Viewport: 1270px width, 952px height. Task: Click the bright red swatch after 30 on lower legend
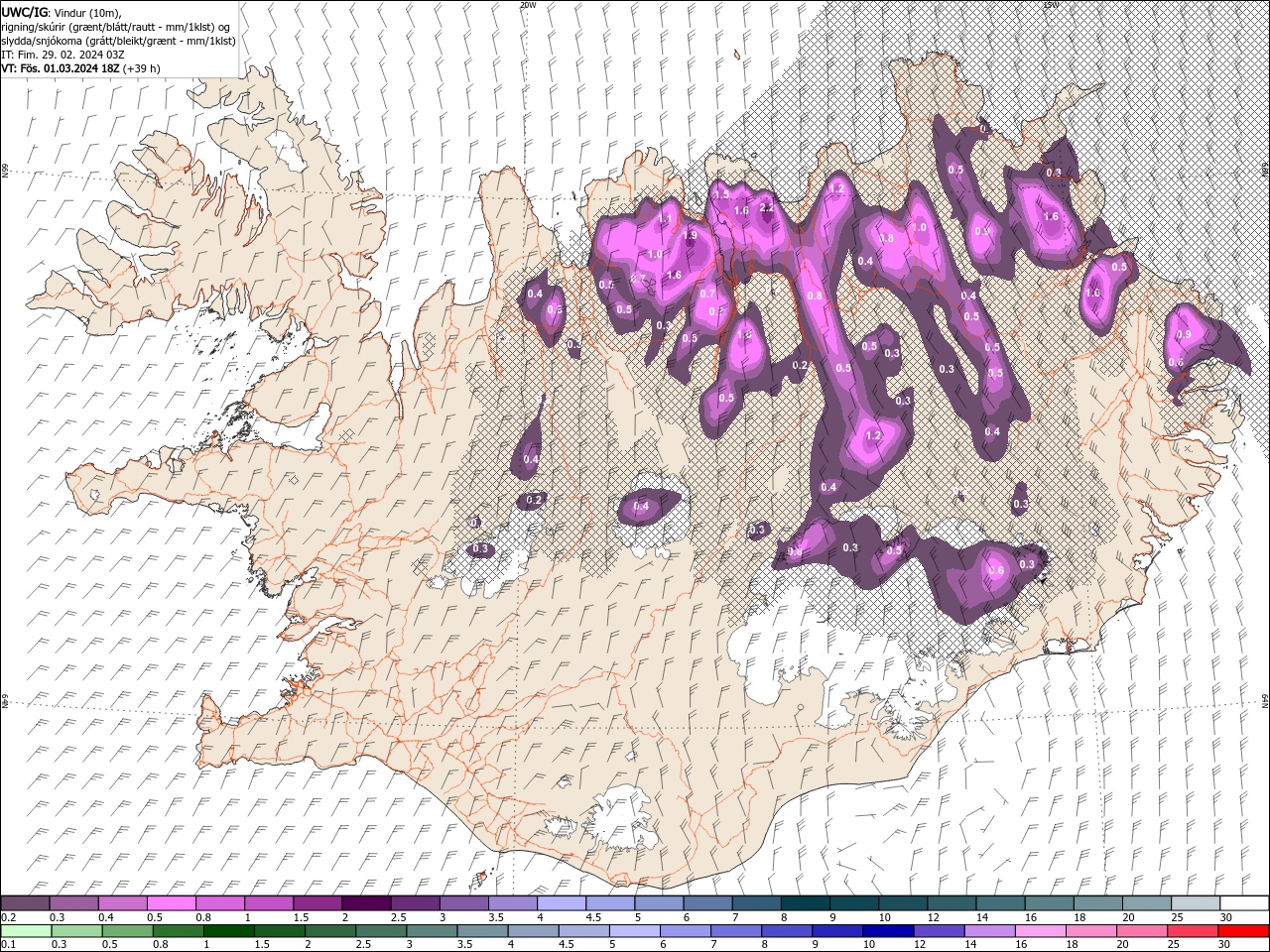point(1243,930)
